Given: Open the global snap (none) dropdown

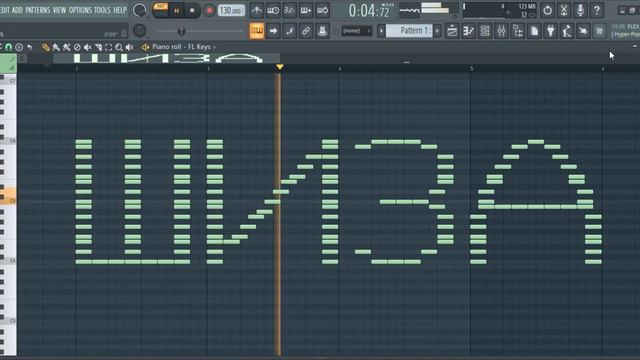Looking at the screenshot, I should (356, 31).
